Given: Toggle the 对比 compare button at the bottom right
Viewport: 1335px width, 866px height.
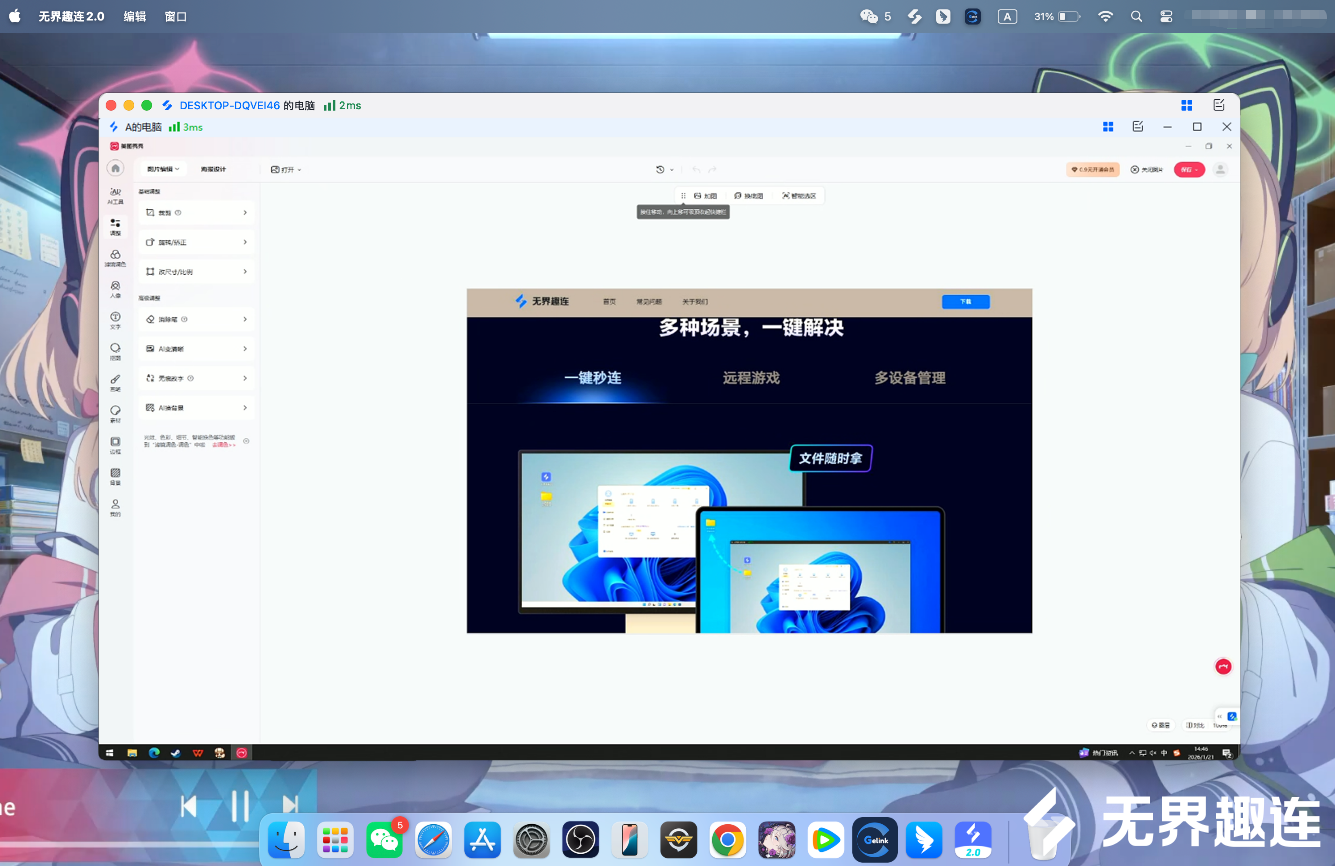Looking at the screenshot, I should 1195,725.
